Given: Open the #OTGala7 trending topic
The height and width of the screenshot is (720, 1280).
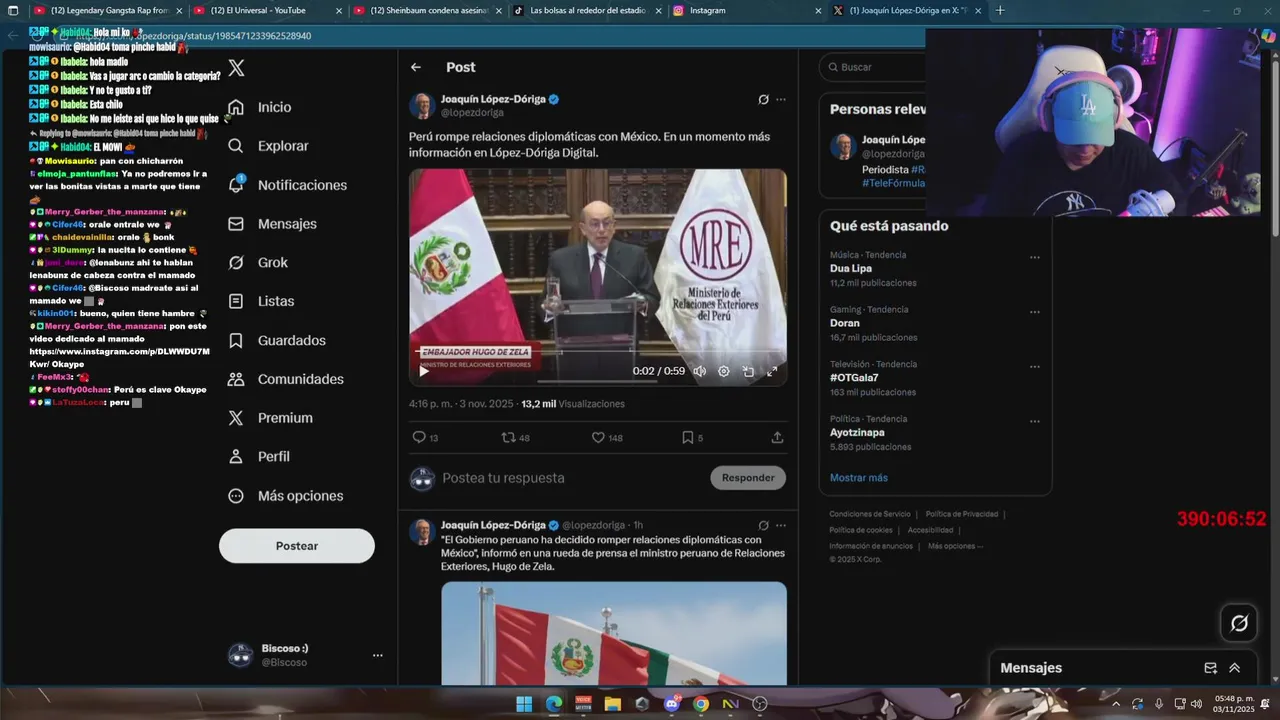Looking at the screenshot, I should 854,378.
